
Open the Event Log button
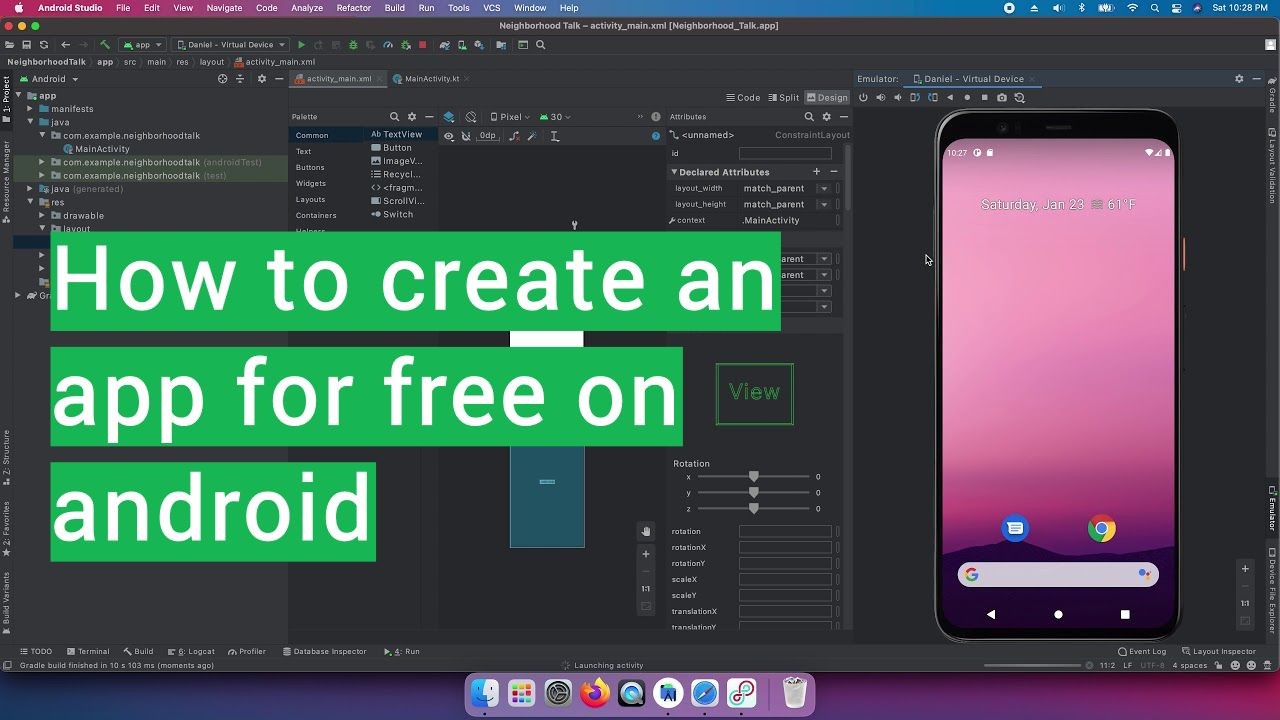[1142, 651]
